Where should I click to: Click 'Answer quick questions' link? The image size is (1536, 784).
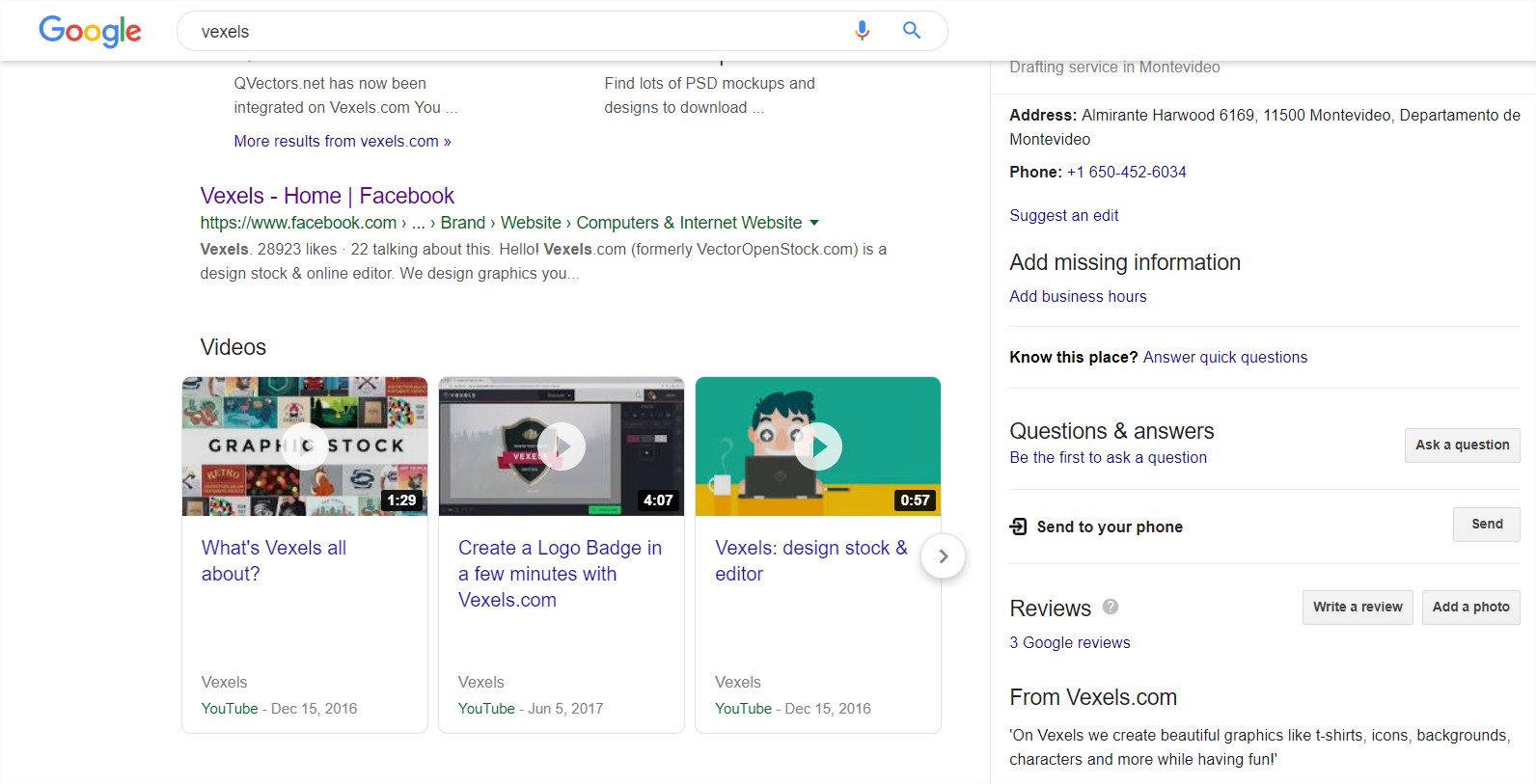pos(1225,357)
